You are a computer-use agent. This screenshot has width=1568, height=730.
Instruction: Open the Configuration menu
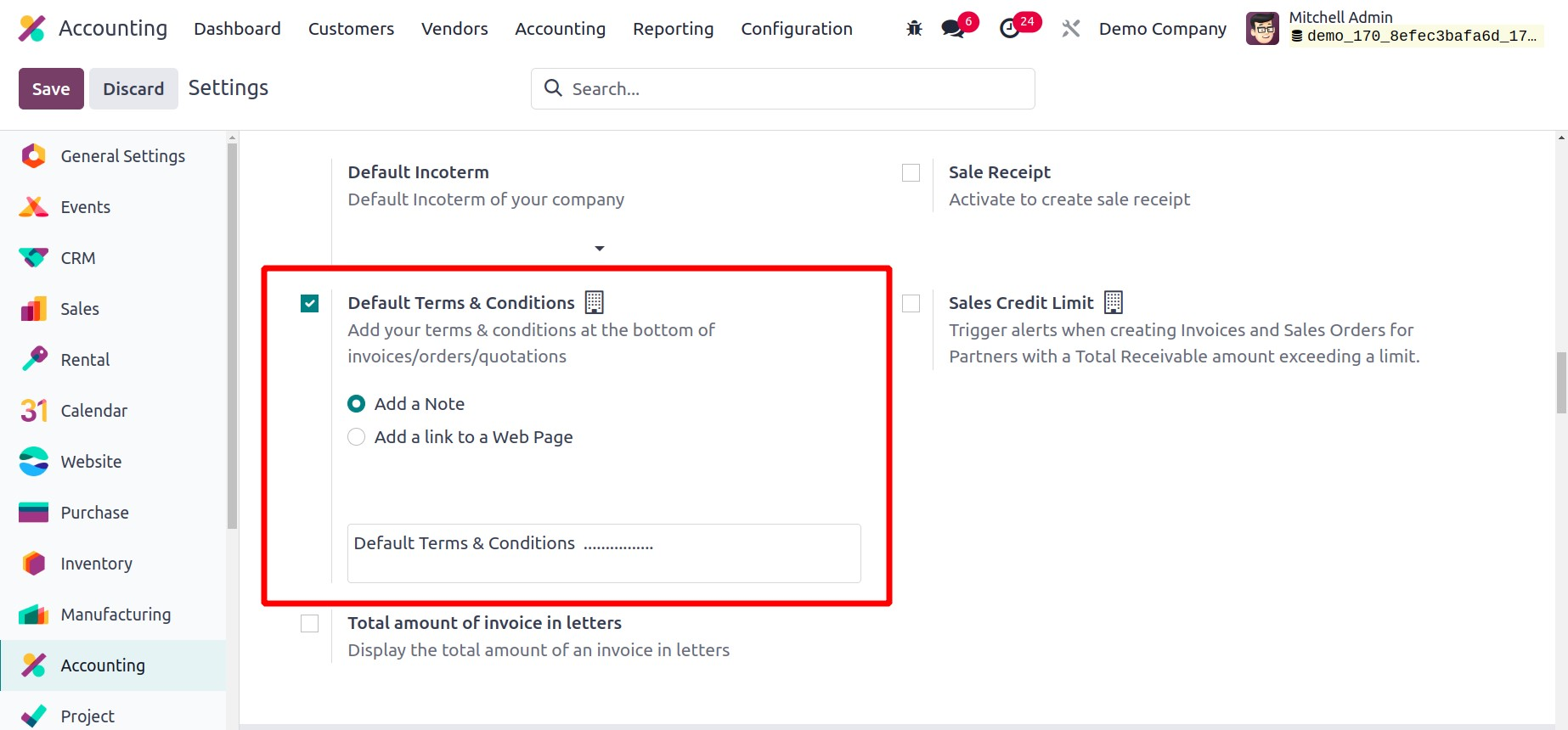point(796,29)
